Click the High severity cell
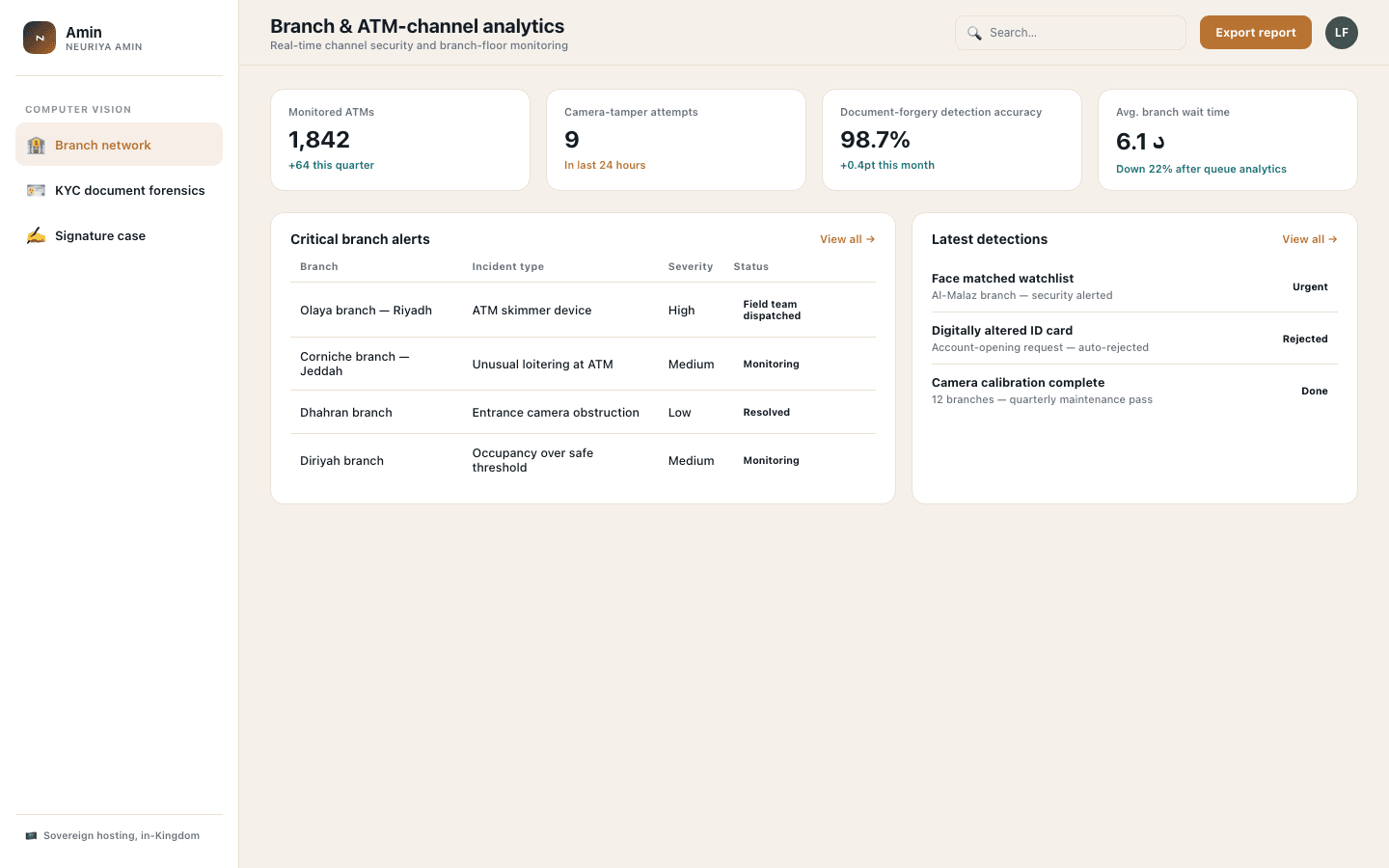 click(681, 310)
